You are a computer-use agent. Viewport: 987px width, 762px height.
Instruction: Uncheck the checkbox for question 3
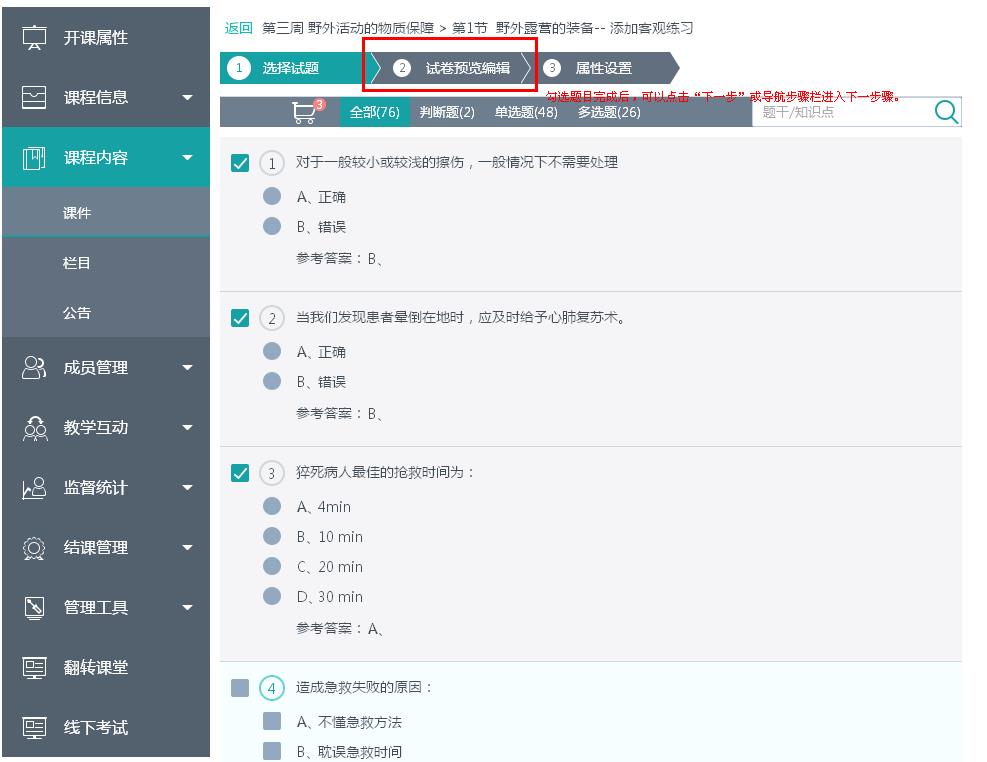pyautogui.click(x=240, y=473)
